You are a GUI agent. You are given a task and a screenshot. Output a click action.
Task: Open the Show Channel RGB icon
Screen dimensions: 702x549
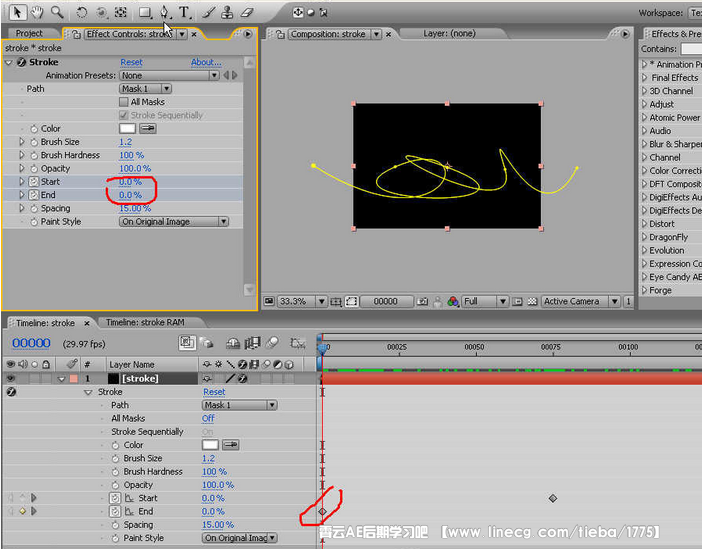[453, 302]
